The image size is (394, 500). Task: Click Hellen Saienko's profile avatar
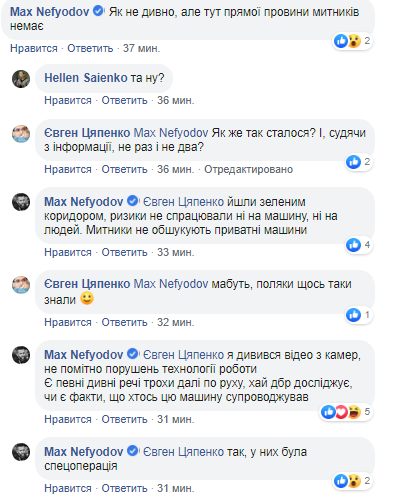coord(21,79)
